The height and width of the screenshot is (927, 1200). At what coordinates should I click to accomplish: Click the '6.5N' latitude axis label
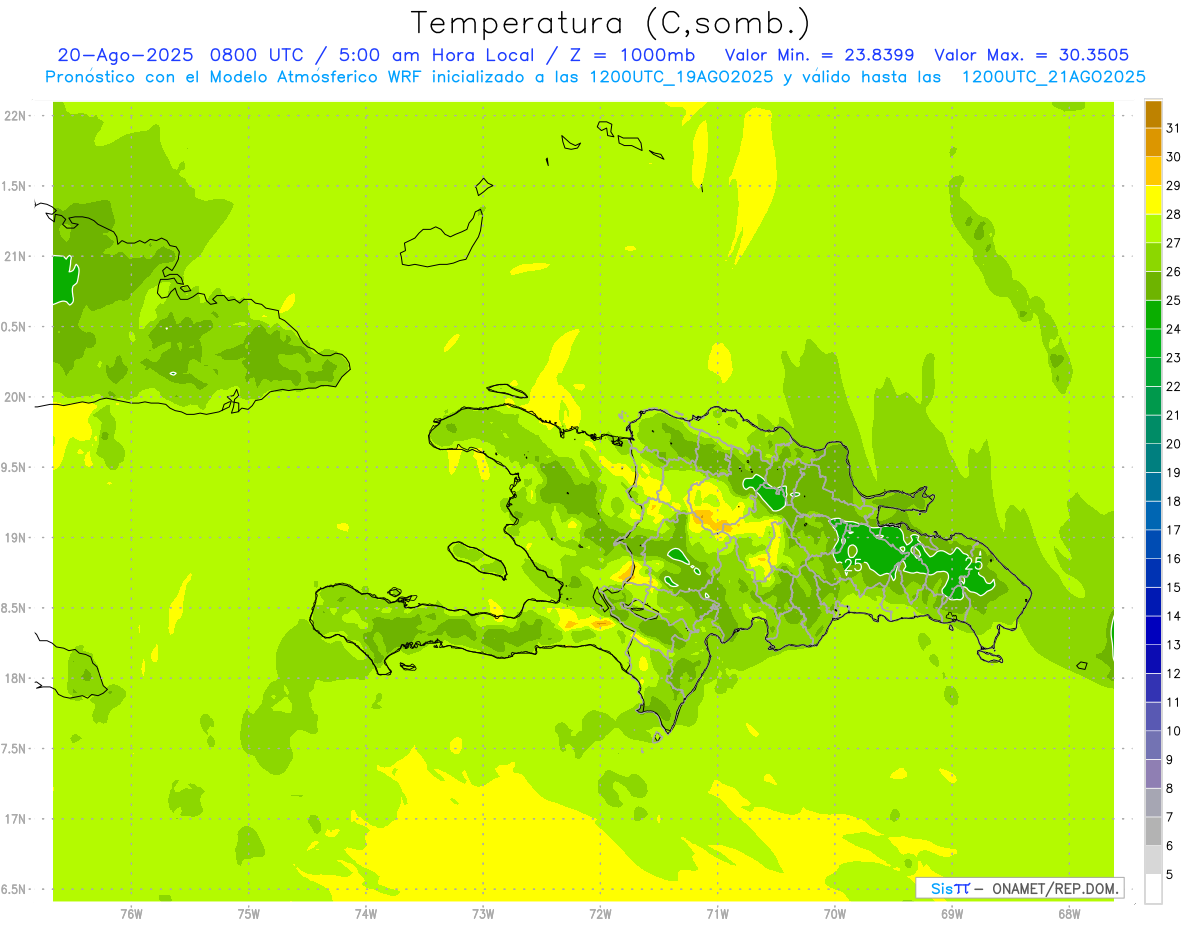coord(15,889)
